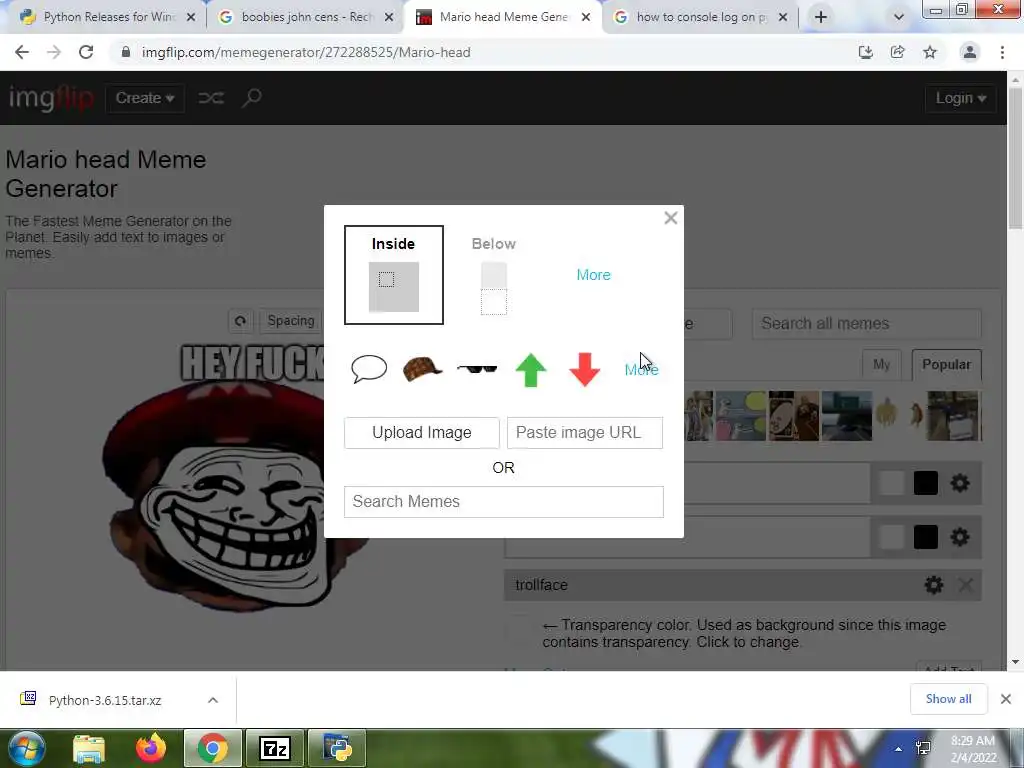Screen dimensions: 1024x768
Task: Add the speech bubble sticker
Action: [369, 370]
